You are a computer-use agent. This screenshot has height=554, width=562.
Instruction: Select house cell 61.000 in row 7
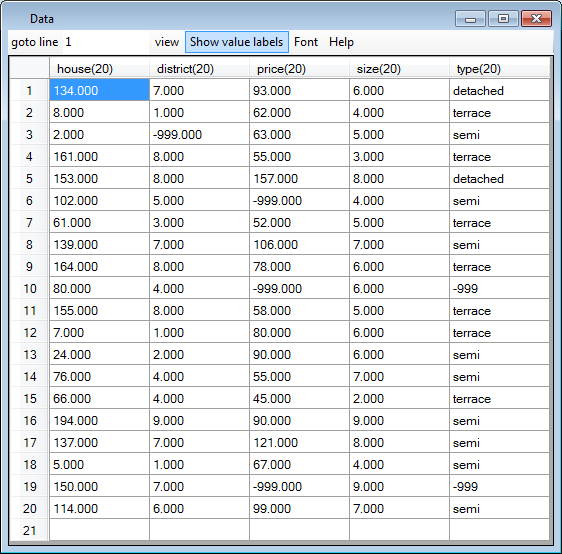coord(99,222)
